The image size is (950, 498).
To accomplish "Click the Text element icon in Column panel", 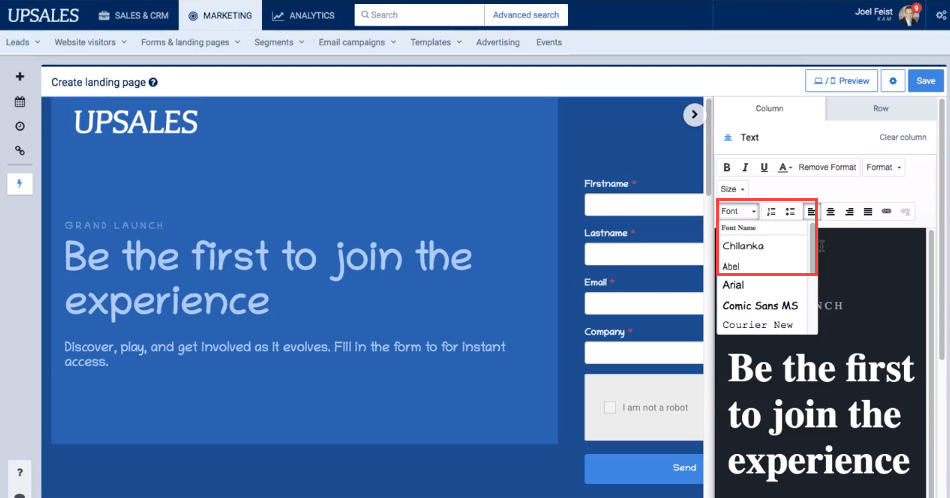I will pyautogui.click(x=728, y=138).
